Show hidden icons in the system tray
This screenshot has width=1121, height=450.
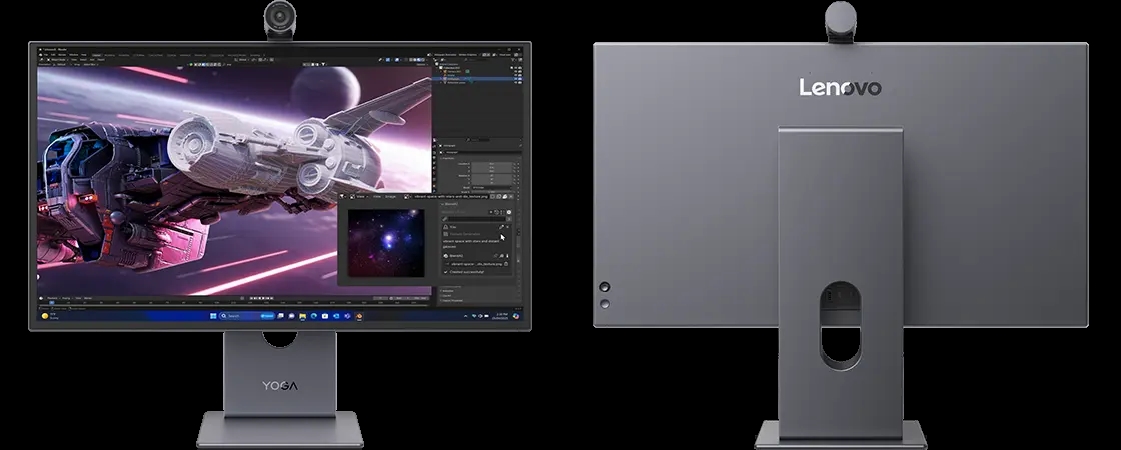pos(466,316)
